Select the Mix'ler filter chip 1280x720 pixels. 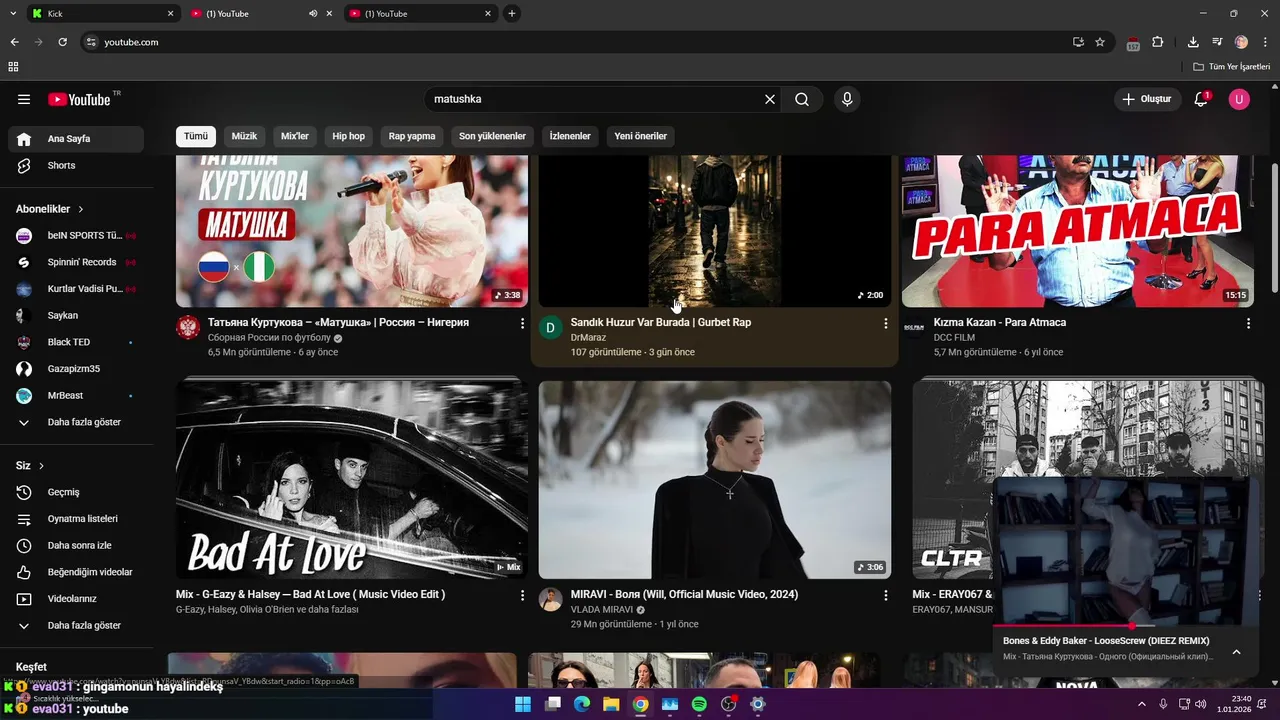tap(295, 136)
